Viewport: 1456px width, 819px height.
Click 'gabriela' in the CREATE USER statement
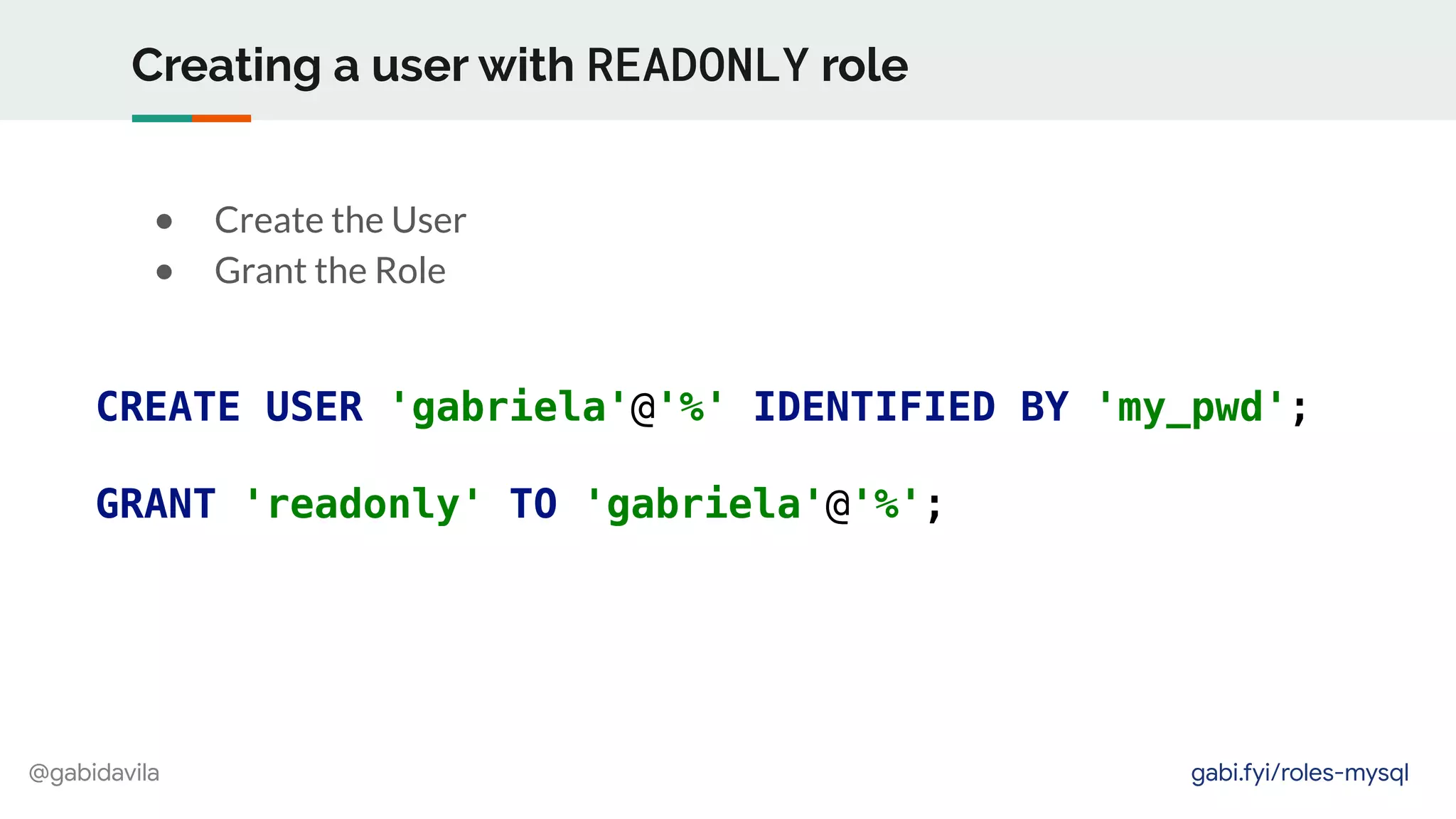click(x=508, y=407)
